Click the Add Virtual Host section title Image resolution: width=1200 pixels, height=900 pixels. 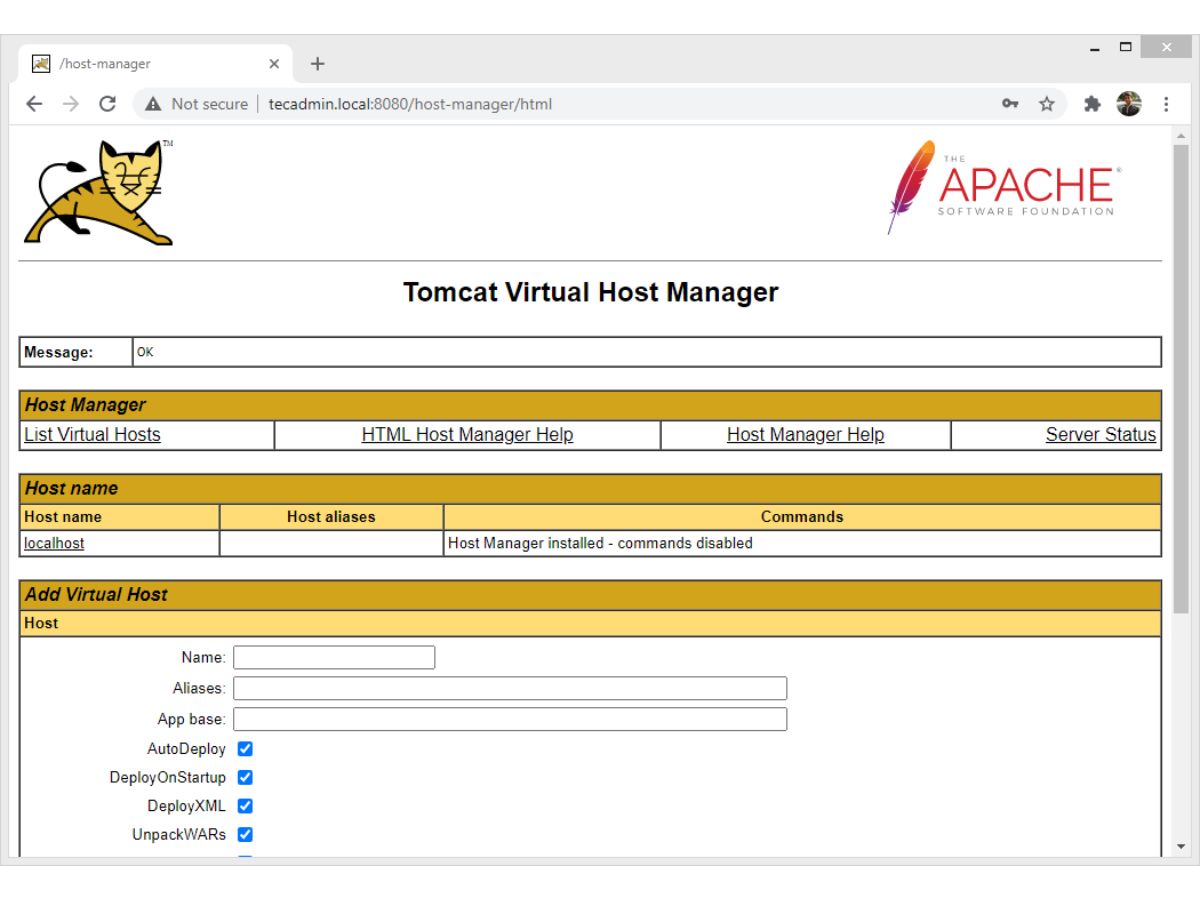(x=96, y=594)
